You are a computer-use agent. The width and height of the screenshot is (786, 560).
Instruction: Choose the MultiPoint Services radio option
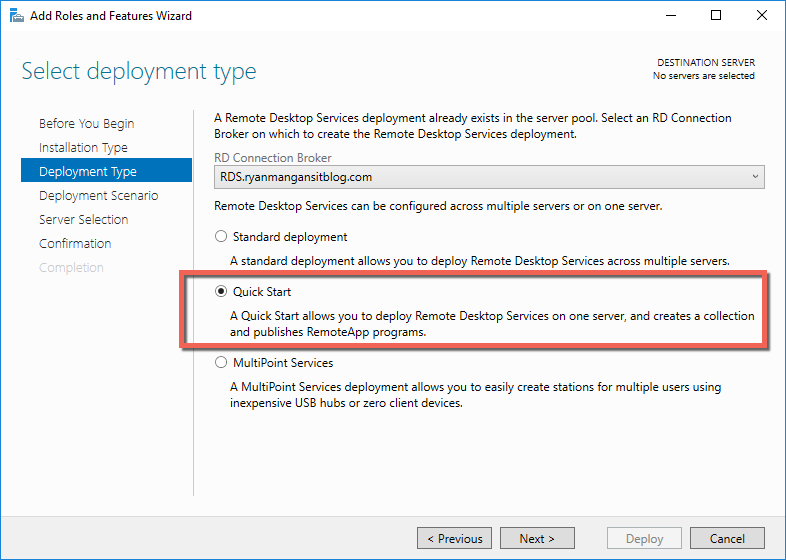click(x=221, y=362)
